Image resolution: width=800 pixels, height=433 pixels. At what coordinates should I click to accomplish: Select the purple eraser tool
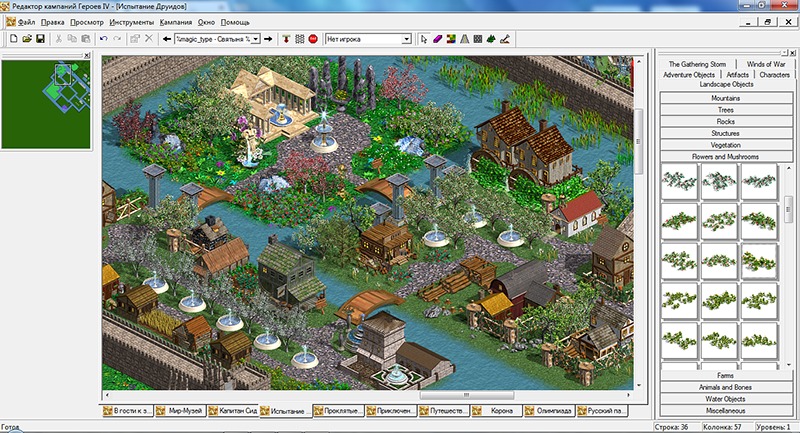click(437, 39)
